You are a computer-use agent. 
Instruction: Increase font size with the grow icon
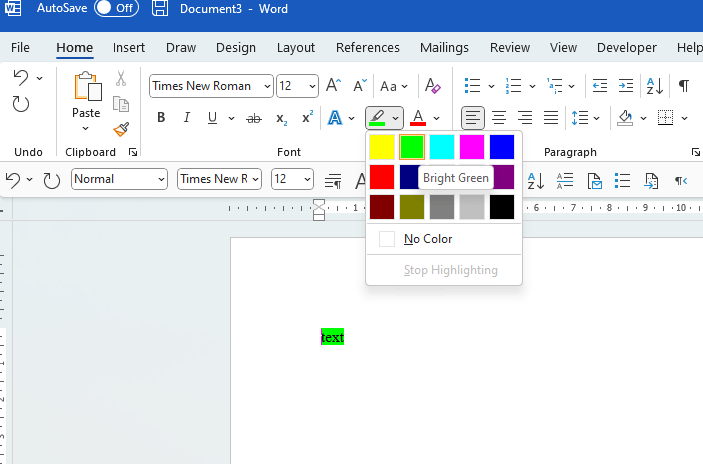(x=334, y=85)
